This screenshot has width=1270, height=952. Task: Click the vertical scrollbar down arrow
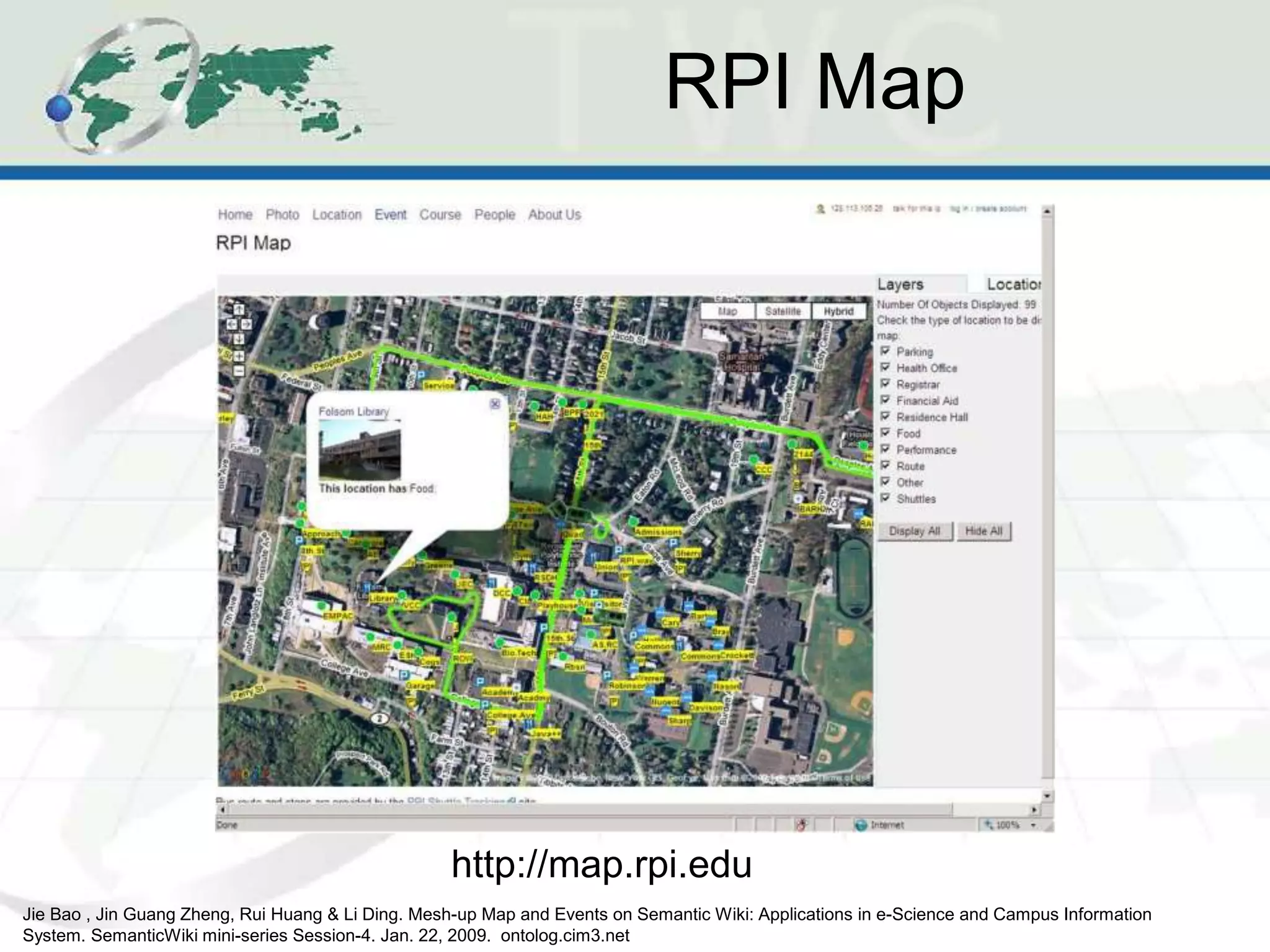point(1047,796)
